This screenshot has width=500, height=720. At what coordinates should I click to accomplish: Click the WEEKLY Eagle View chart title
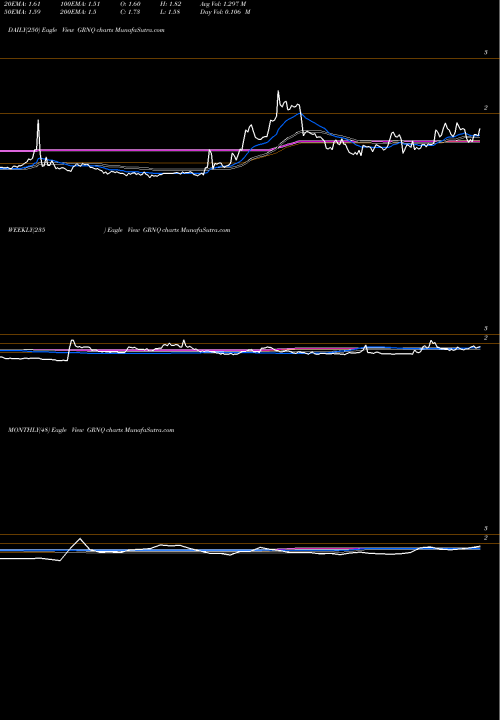[119, 230]
